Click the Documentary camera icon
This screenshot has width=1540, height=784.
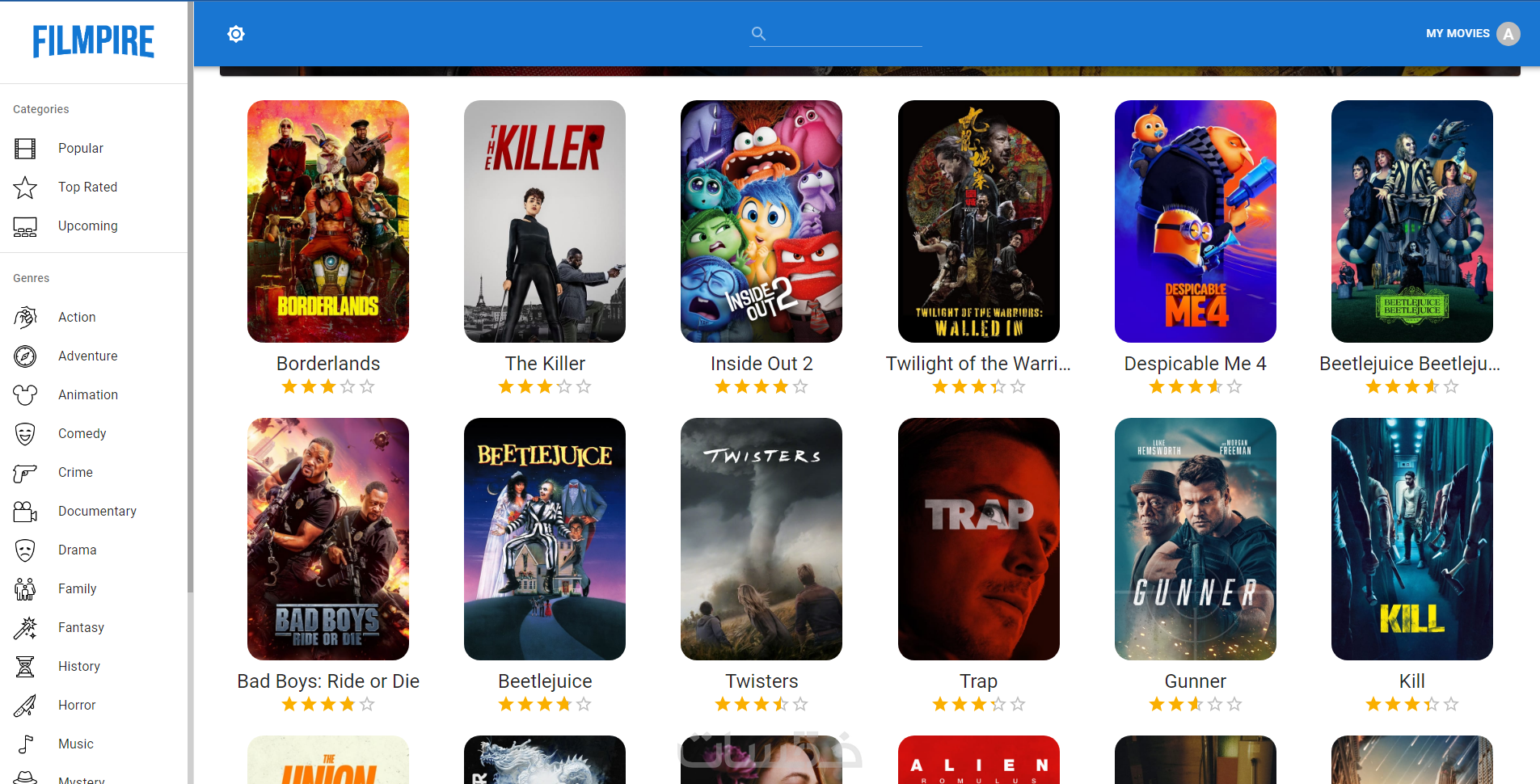[x=25, y=512]
